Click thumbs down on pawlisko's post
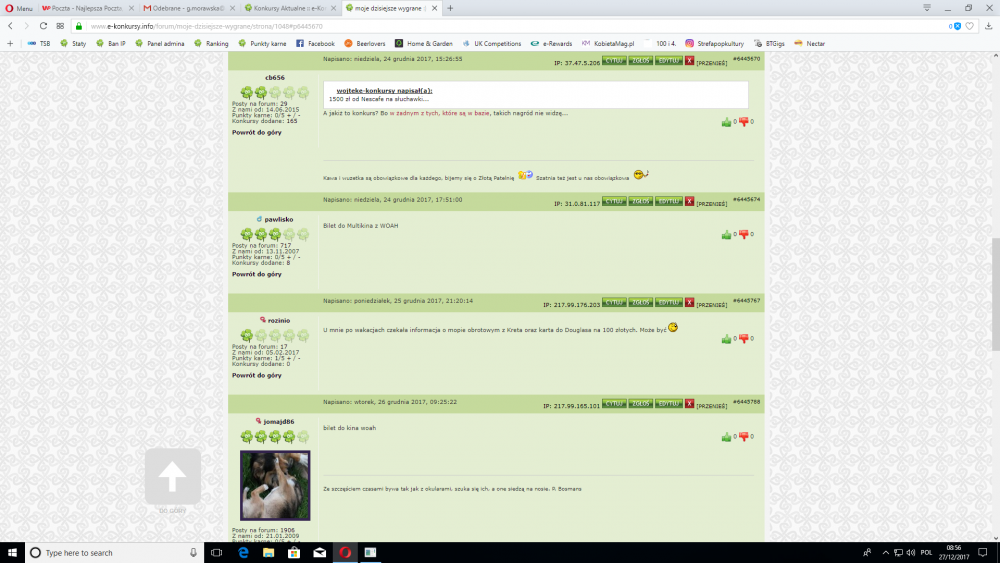This screenshot has width=1000, height=563. pos(743,235)
